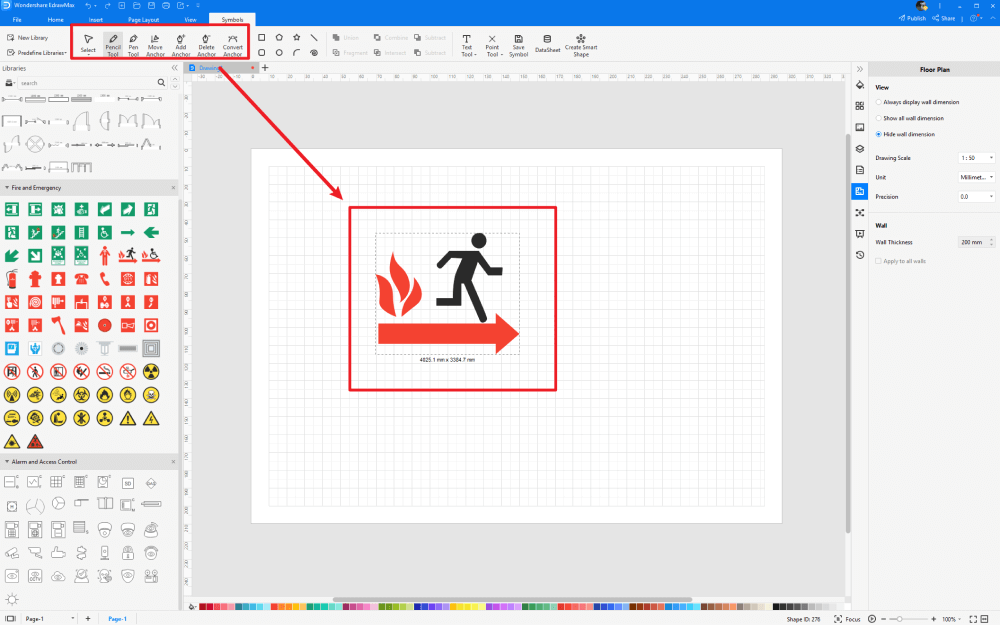
Task: Use the Delete Anchor tool
Action: [x=206, y=45]
